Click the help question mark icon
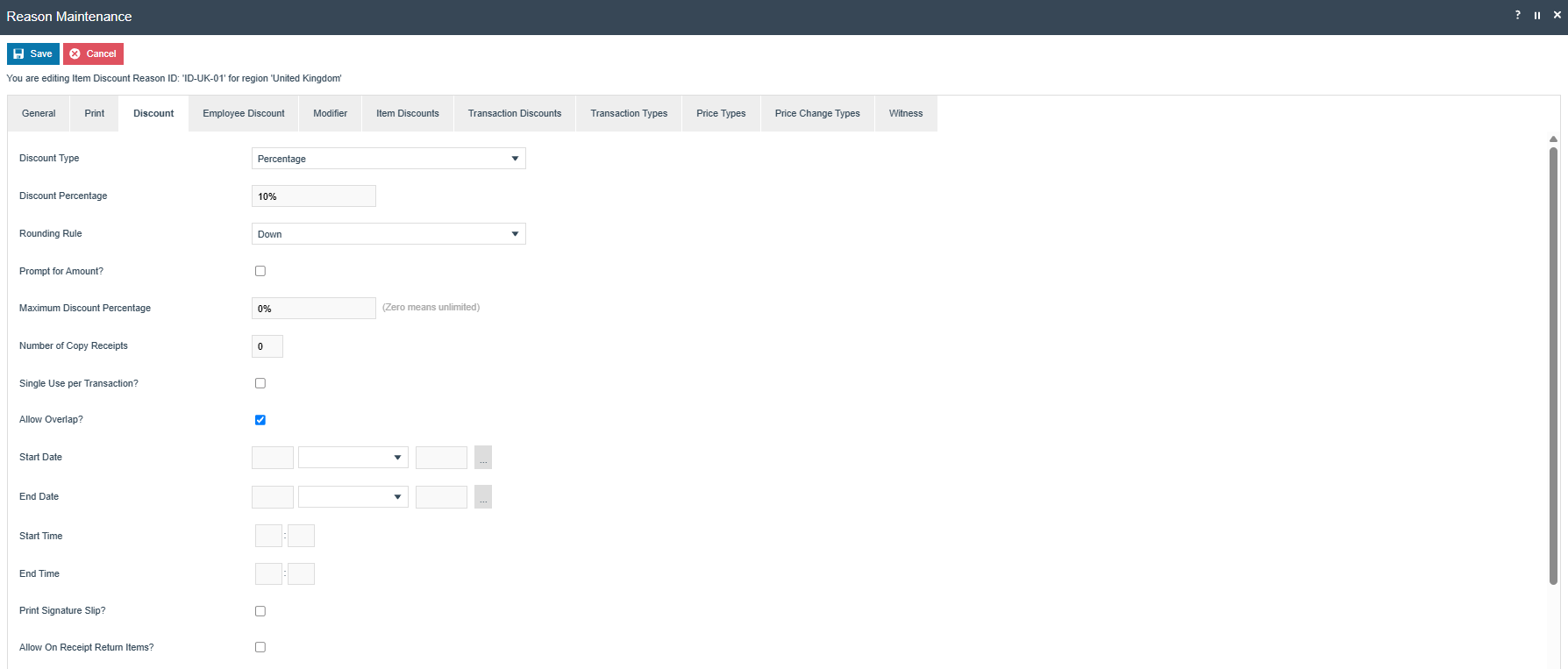This screenshot has height=669, width=1568. coord(1518,15)
